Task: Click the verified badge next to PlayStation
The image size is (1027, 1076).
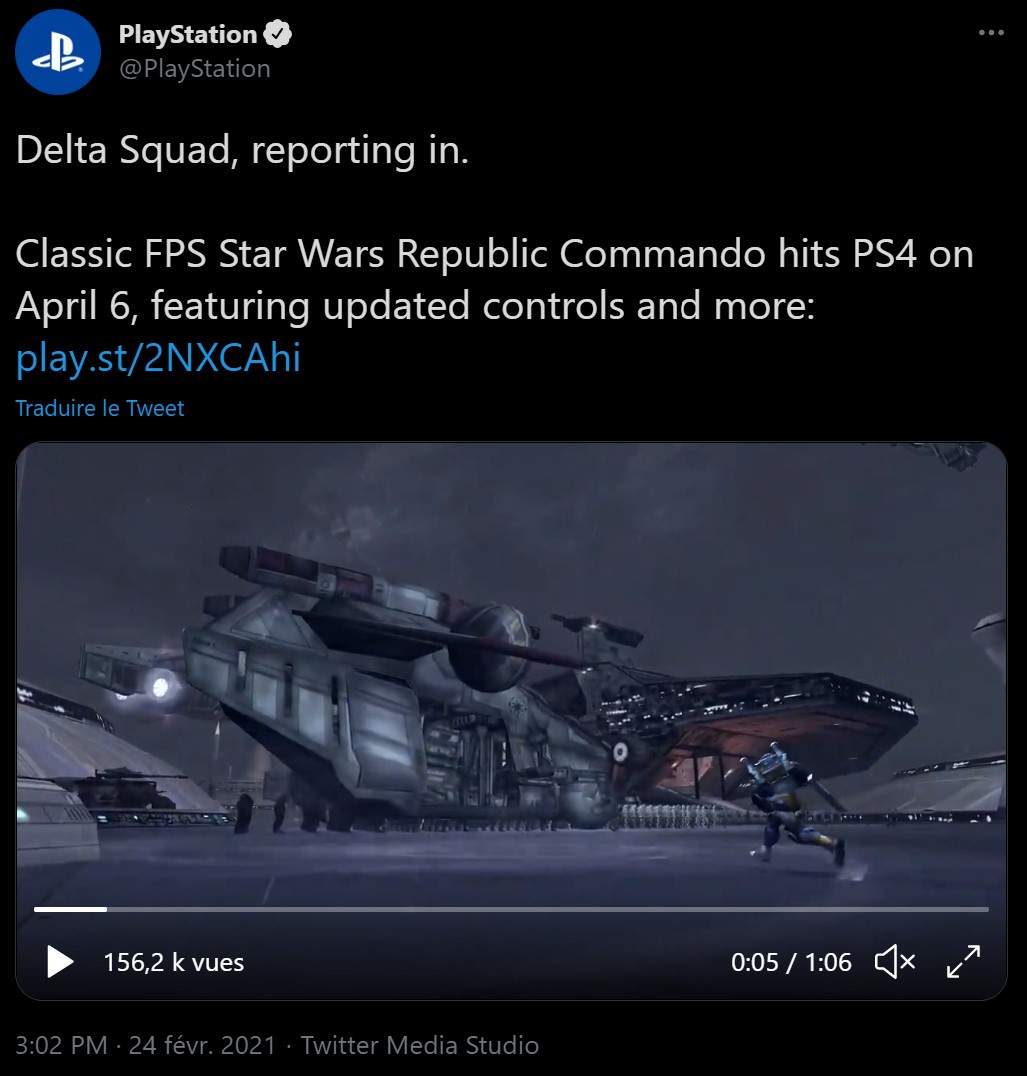Action: (277, 34)
